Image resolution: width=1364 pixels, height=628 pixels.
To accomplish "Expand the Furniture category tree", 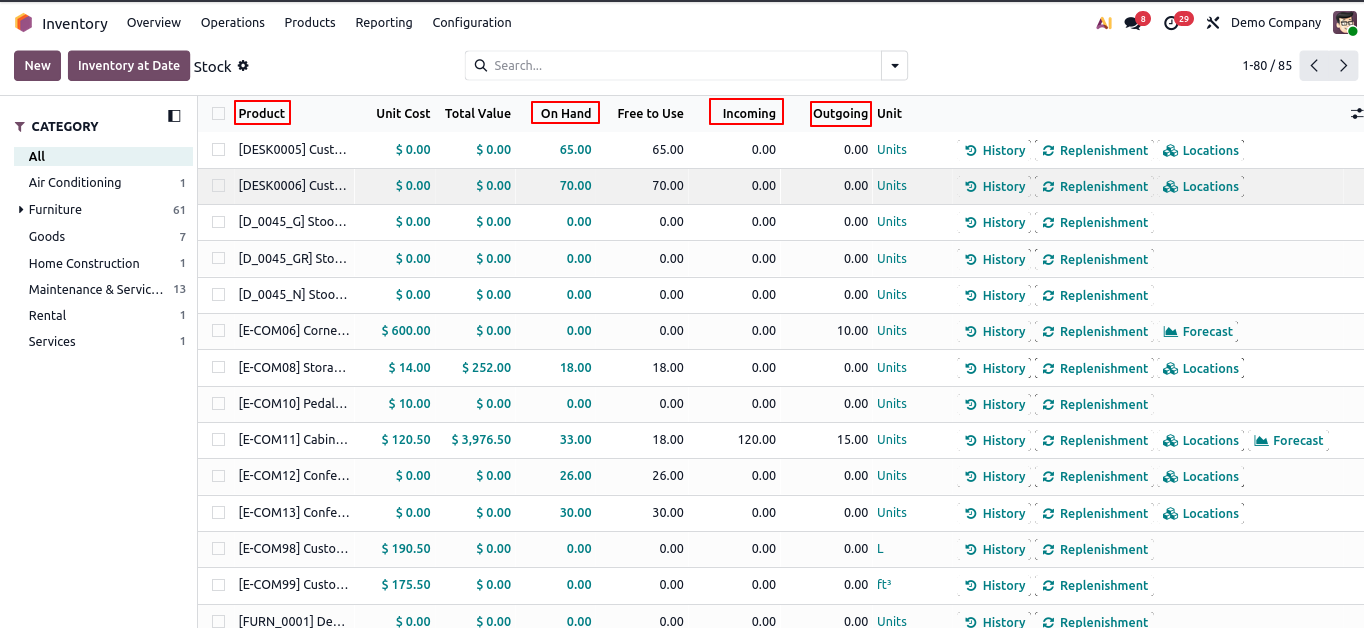I will (x=21, y=210).
